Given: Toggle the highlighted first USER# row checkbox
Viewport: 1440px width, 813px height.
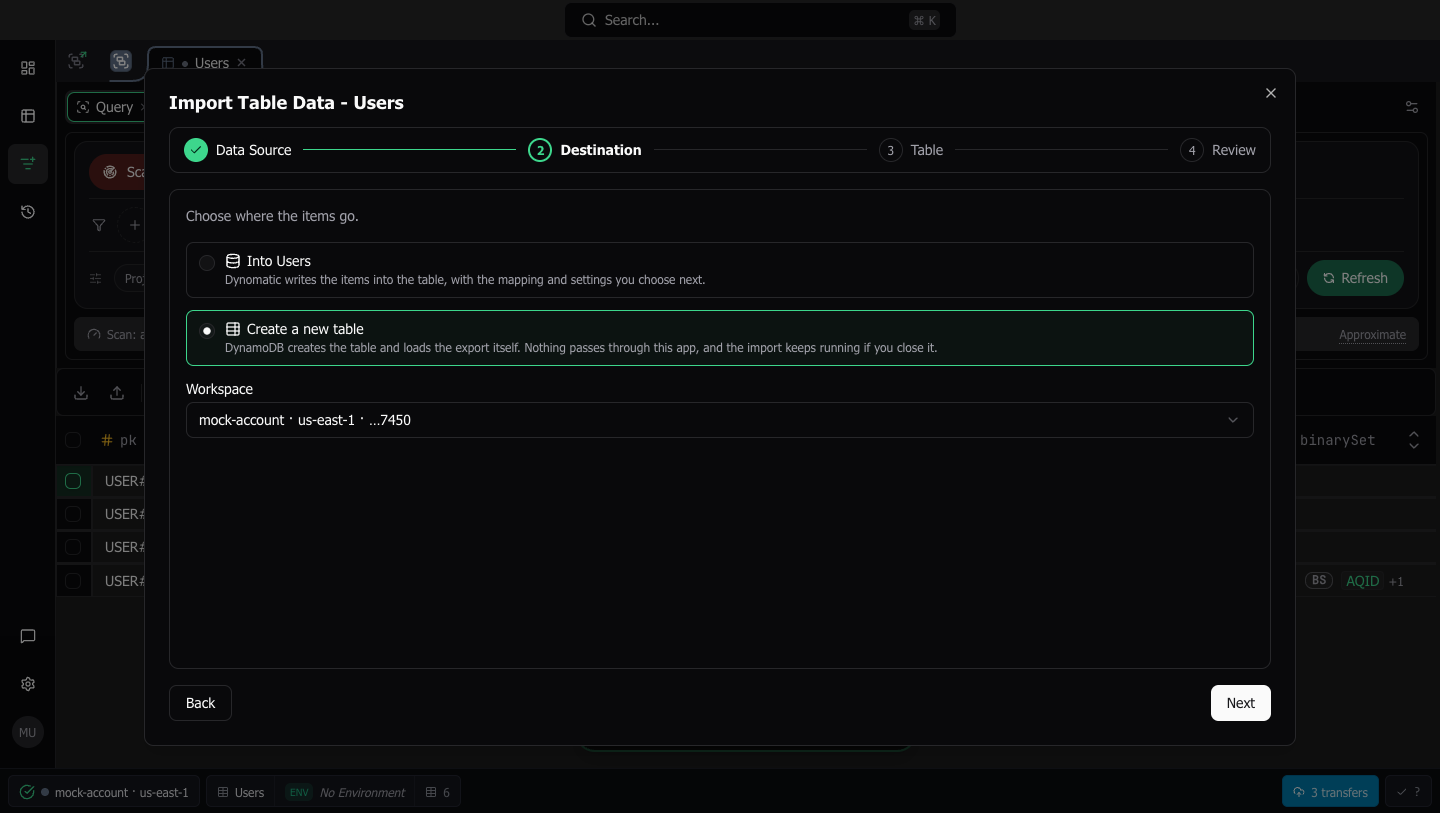Looking at the screenshot, I should point(73,481).
